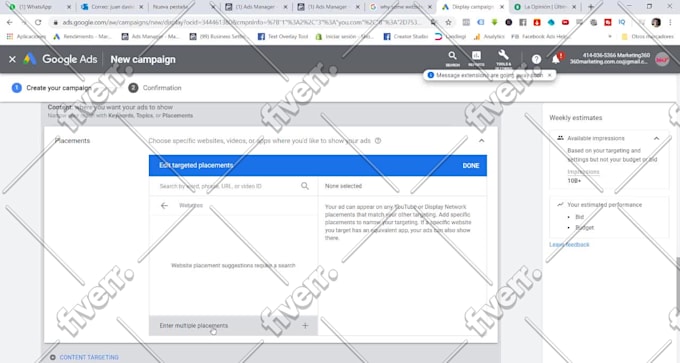680x363 pixels.
Task: Bookmark this page with star icon
Action: pyautogui.click(x=448, y=22)
